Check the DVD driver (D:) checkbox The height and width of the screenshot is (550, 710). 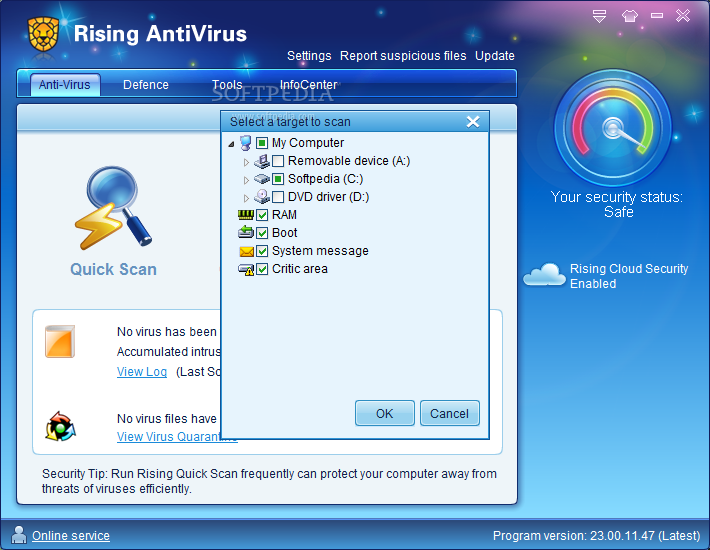tap(278, 197)
